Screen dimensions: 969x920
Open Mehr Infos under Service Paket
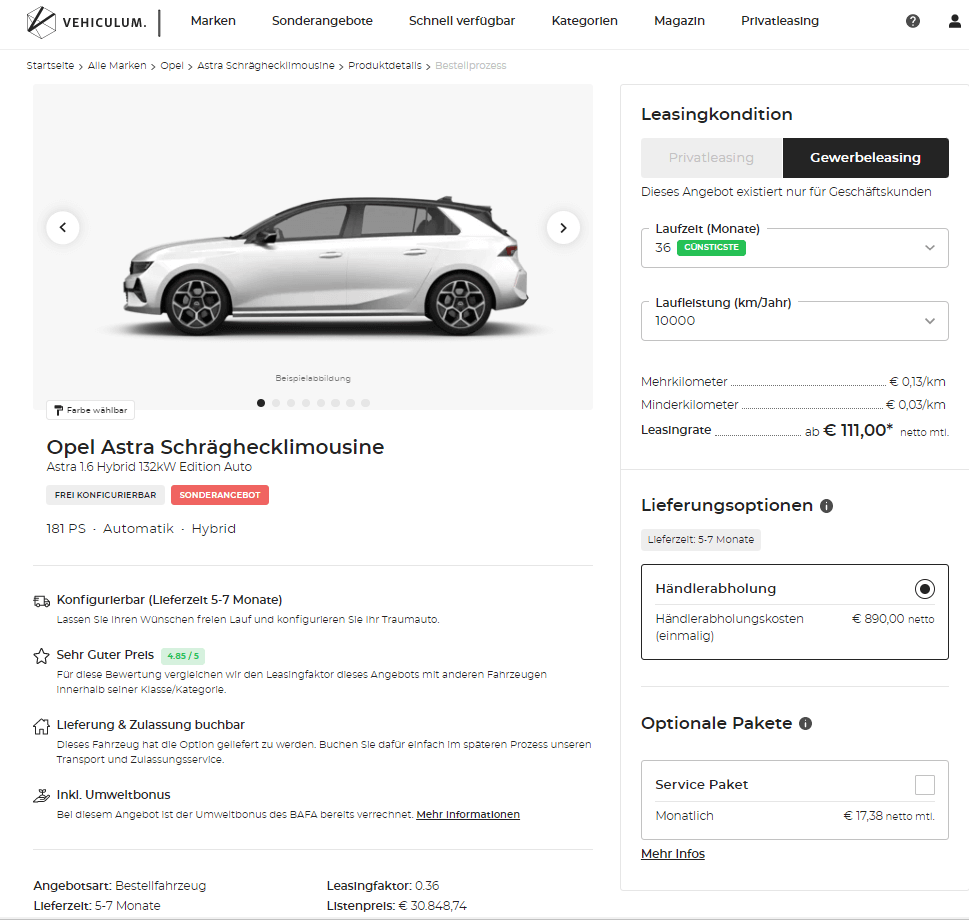tap(673, 854)
